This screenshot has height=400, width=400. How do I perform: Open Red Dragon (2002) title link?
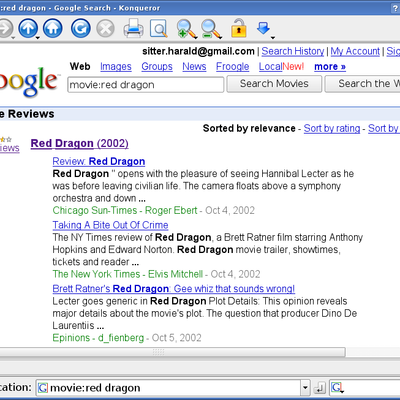79,143
